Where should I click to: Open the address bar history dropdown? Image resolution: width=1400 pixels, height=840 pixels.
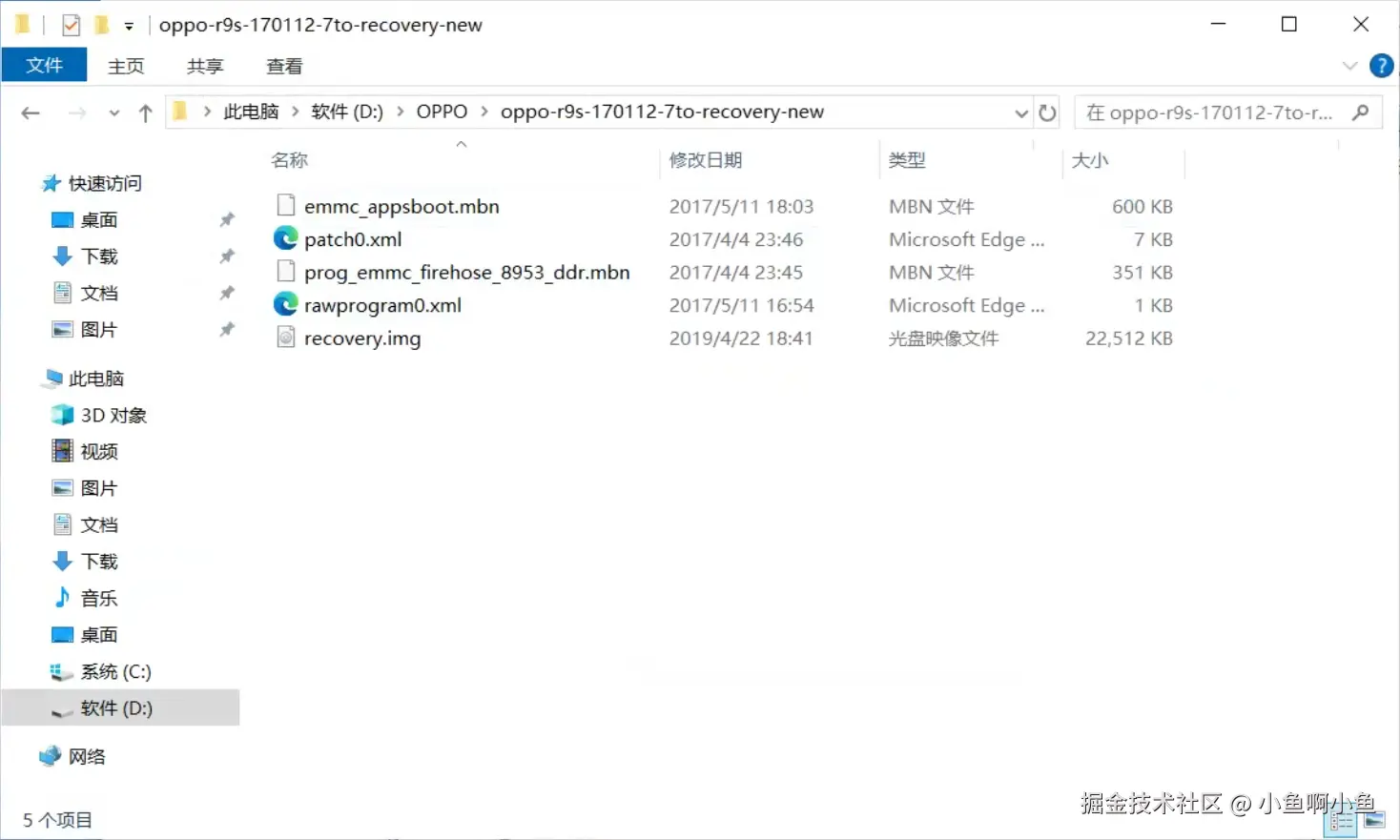[x=1021, y=113]
